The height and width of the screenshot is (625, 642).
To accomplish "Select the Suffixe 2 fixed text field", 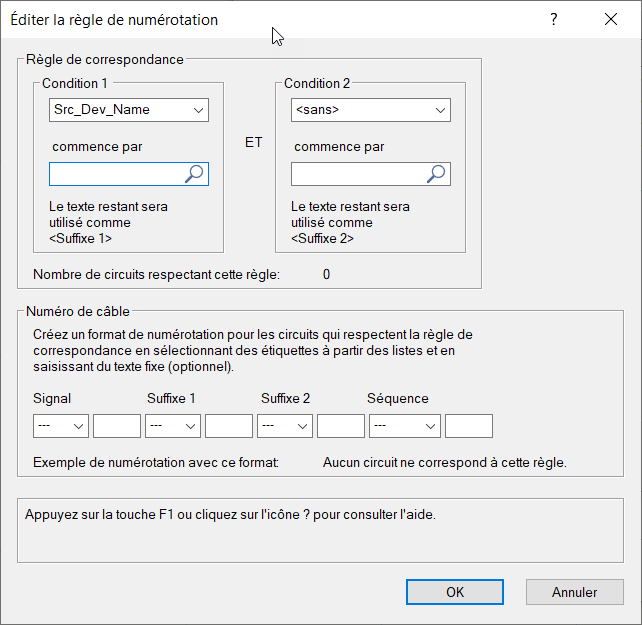I will click(x=341, y=426).
